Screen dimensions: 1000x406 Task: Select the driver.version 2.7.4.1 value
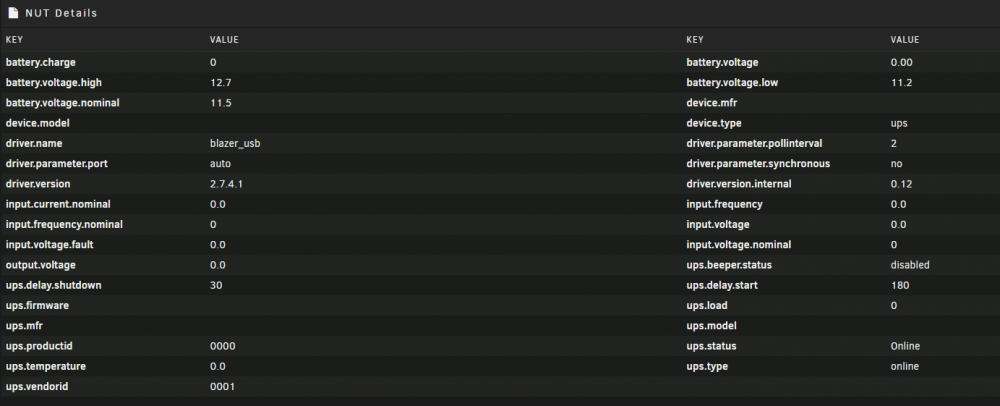(226, 184)
